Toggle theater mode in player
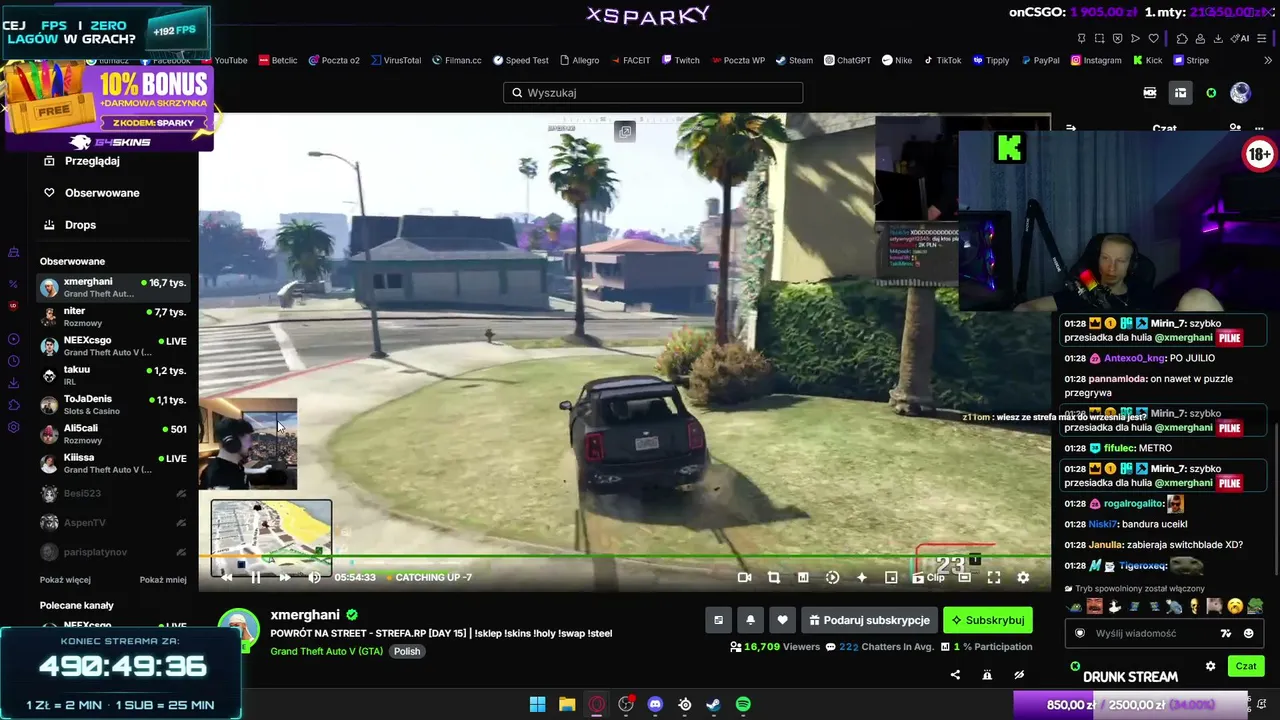 tap(964, 577)
